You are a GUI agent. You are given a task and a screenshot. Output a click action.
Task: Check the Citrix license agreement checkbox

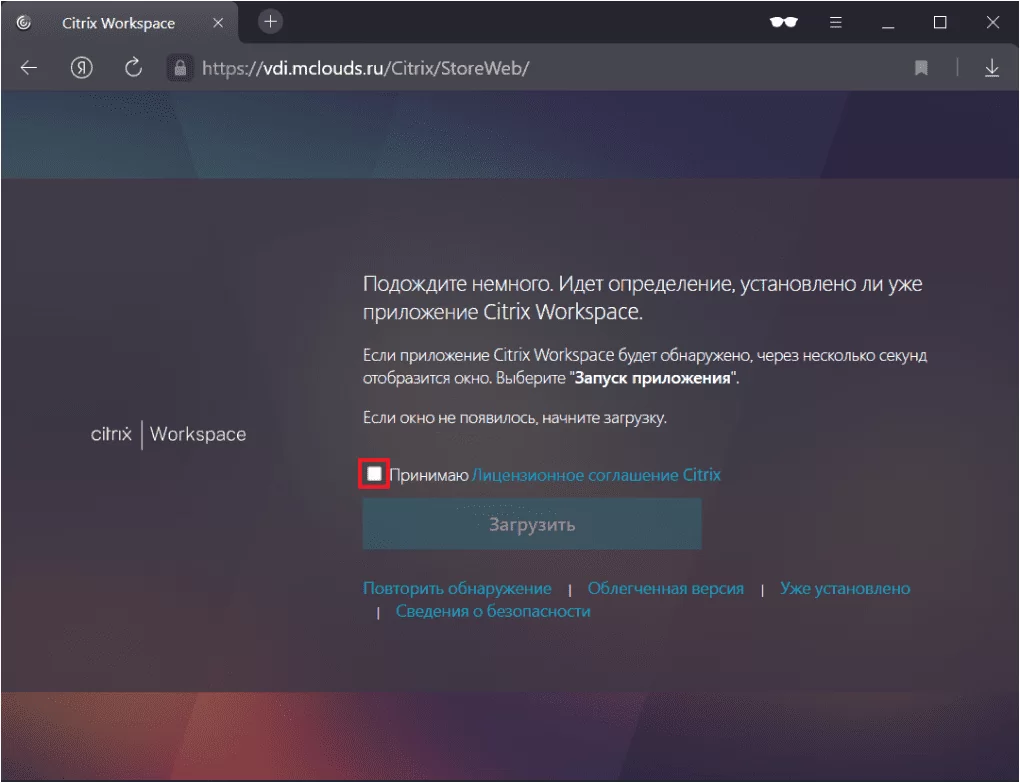click(x=374, y=474)
